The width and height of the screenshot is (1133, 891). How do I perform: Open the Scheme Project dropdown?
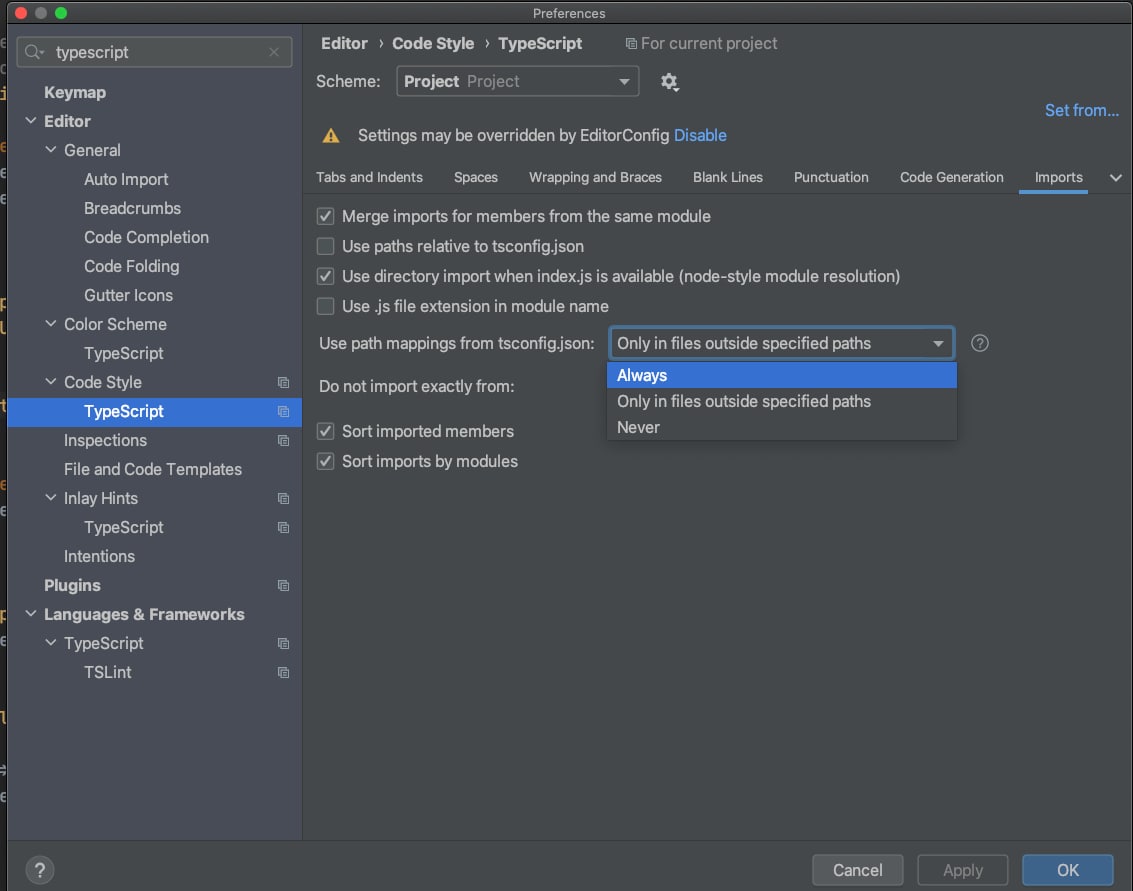pyautogui.click(x=517, y=81)
